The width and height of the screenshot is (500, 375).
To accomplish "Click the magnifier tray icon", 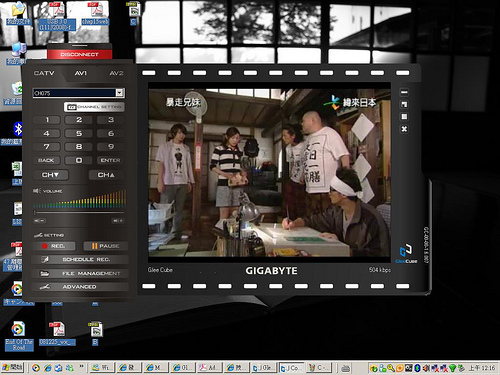I will (391, 368).
